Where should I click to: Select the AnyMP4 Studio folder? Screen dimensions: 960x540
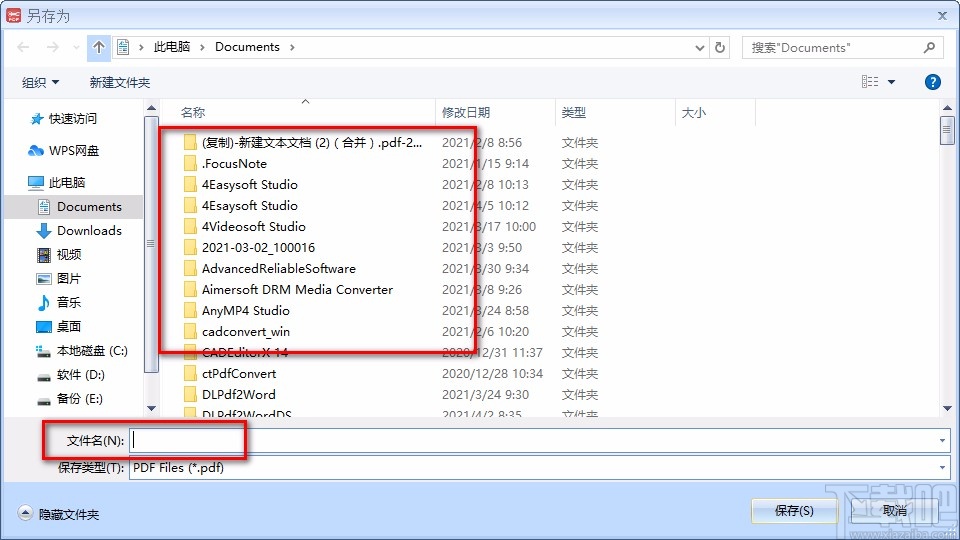(x=246, y=310)
